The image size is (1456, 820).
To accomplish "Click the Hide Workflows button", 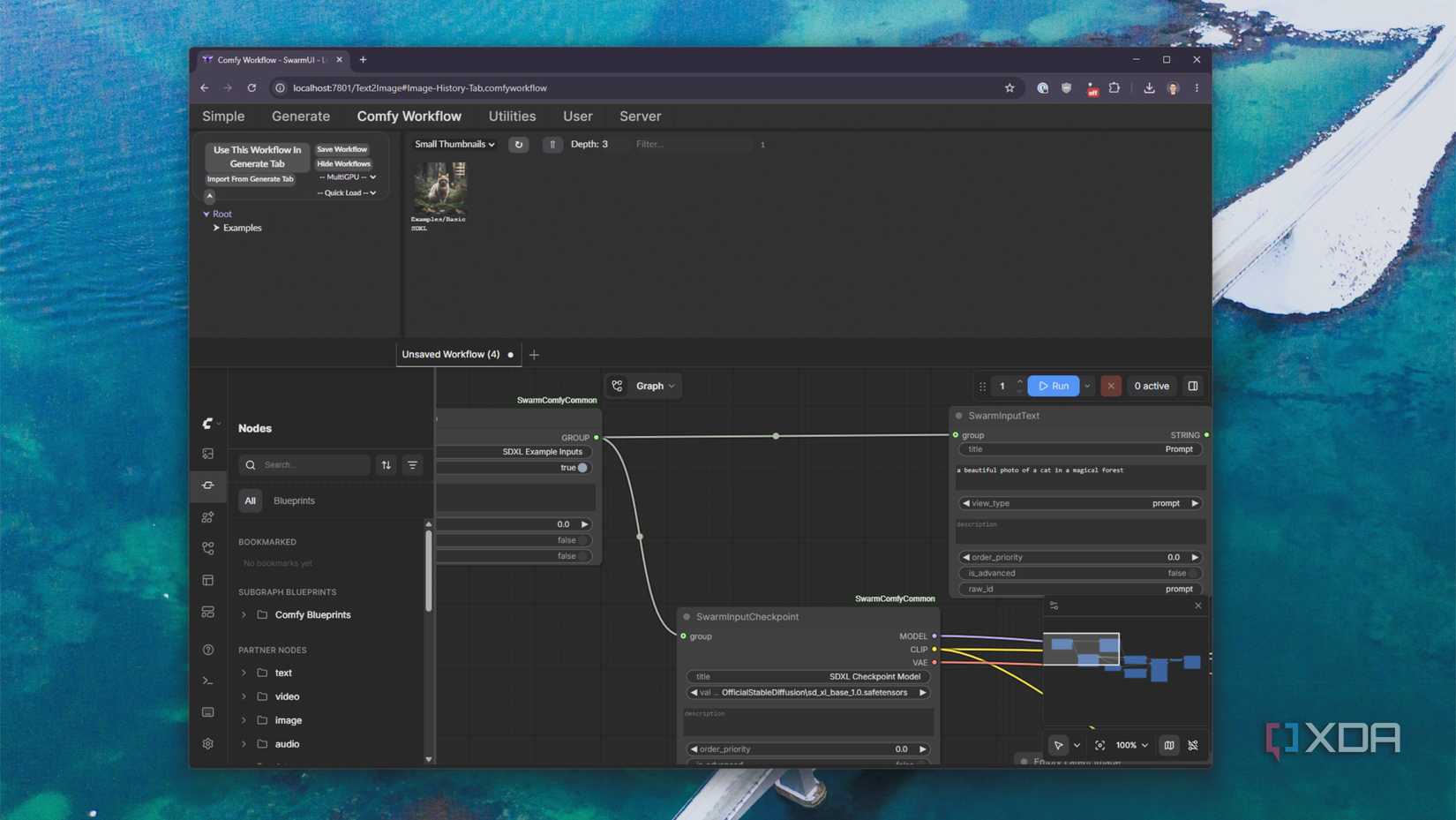I will pos(344,164).
